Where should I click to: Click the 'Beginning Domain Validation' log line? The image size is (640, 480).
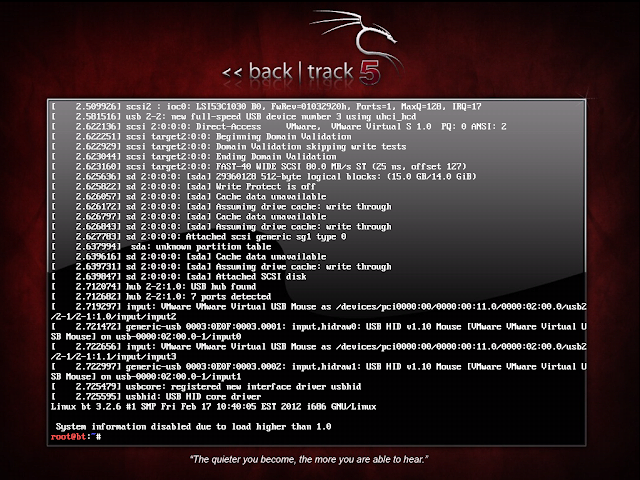201,137
